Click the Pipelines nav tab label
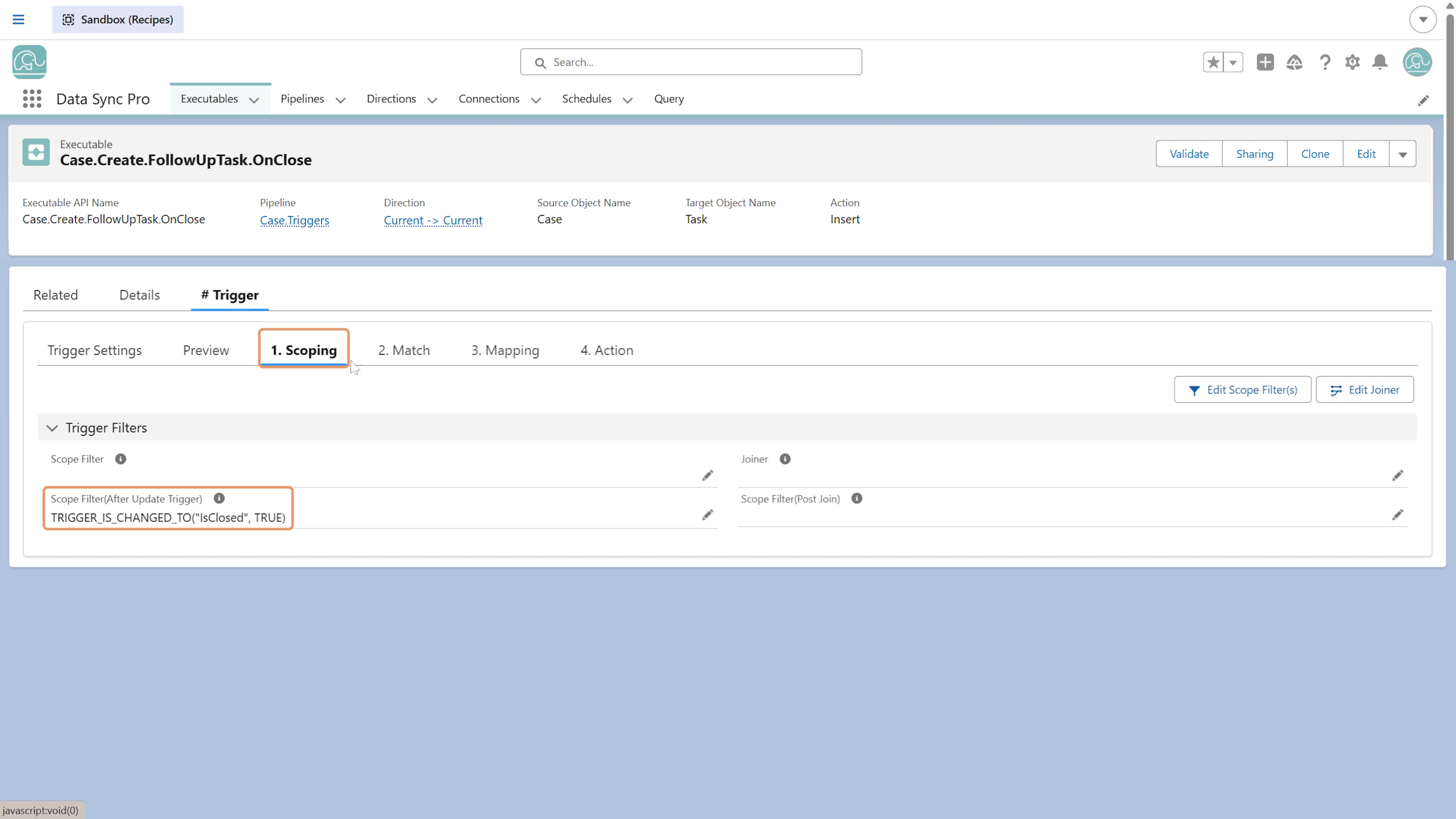1456x819 pixels. (302, 99)
